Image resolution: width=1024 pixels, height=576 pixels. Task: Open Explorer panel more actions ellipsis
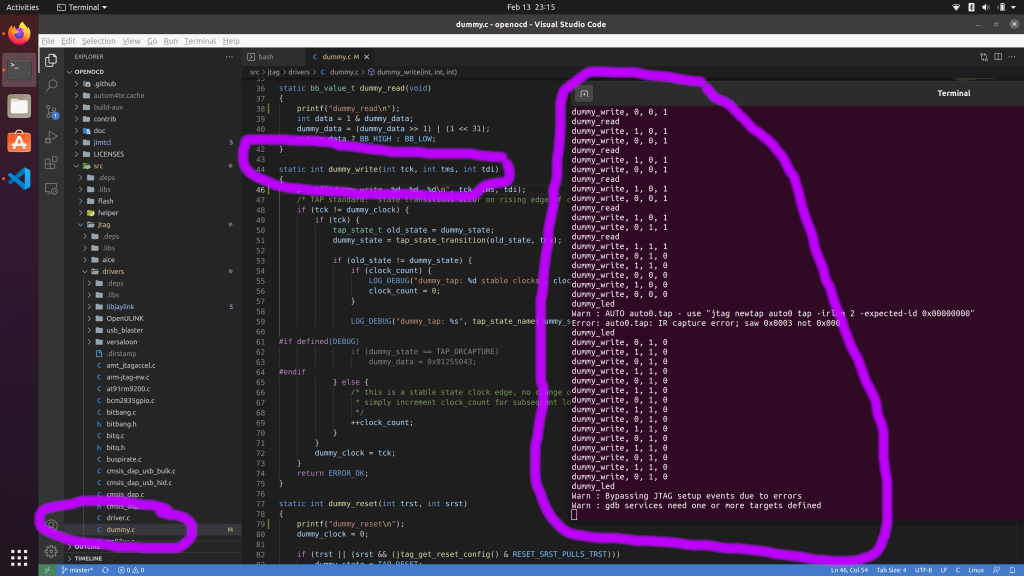[x=229, y=57]
